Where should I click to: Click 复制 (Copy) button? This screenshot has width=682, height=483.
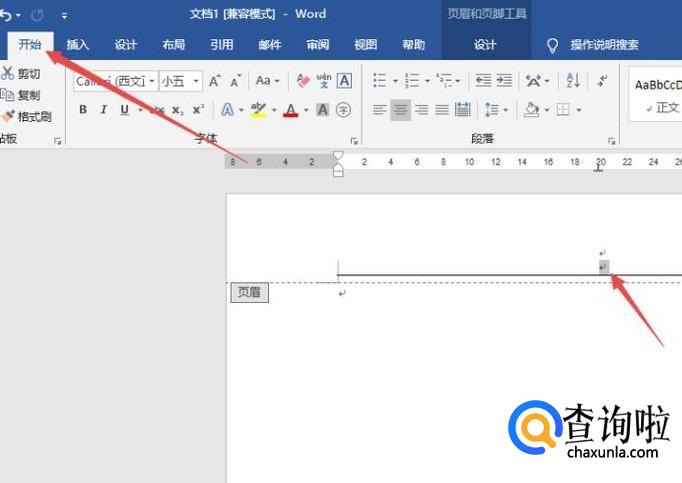20,94
